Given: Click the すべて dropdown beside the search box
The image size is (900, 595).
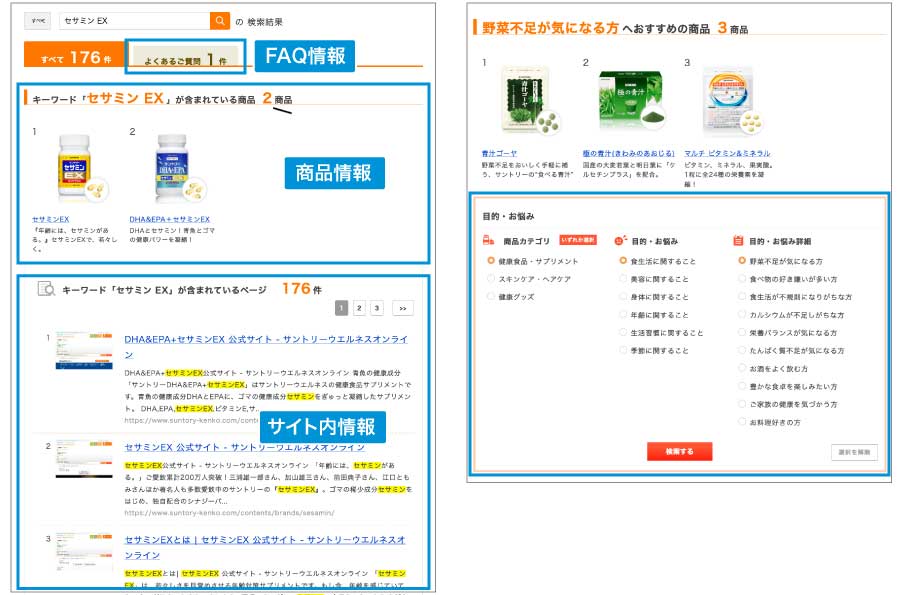Looking at the screenshot, I should pyautogui.click(x=38, y=21).
